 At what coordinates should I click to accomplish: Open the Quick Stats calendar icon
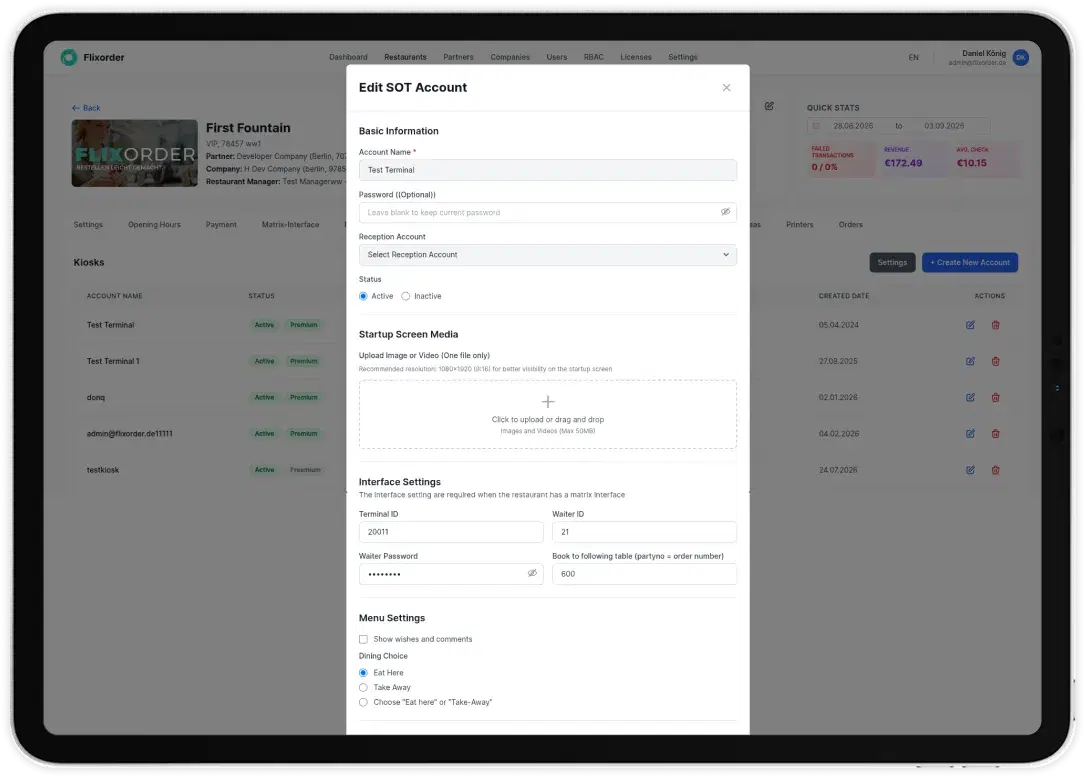coord(816,126)
